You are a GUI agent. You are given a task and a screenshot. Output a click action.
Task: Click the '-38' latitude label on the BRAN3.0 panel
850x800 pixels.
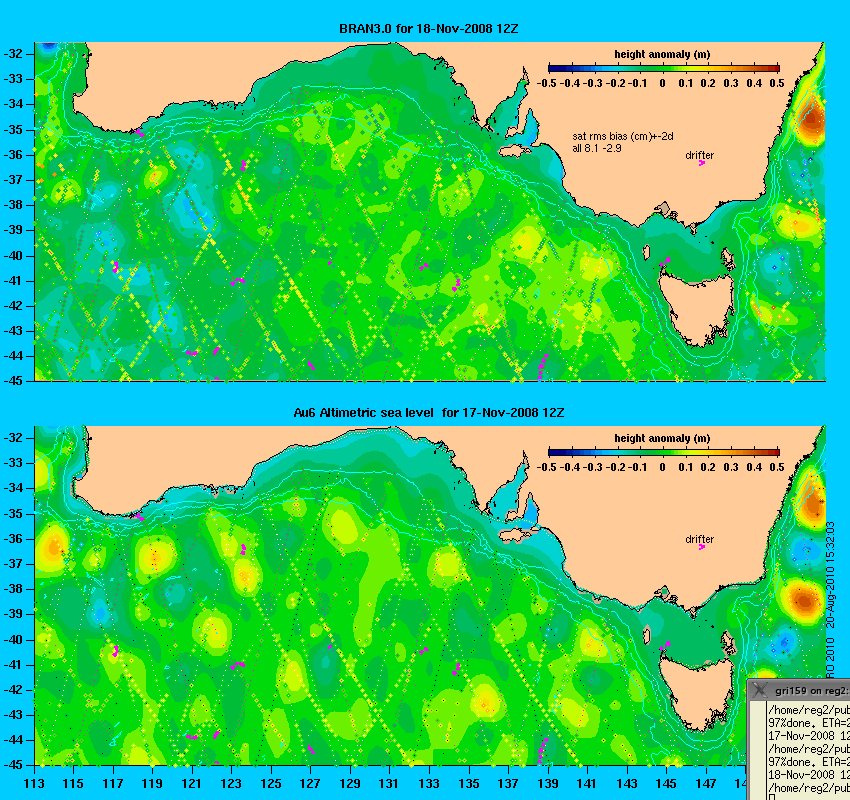[13, 205]
